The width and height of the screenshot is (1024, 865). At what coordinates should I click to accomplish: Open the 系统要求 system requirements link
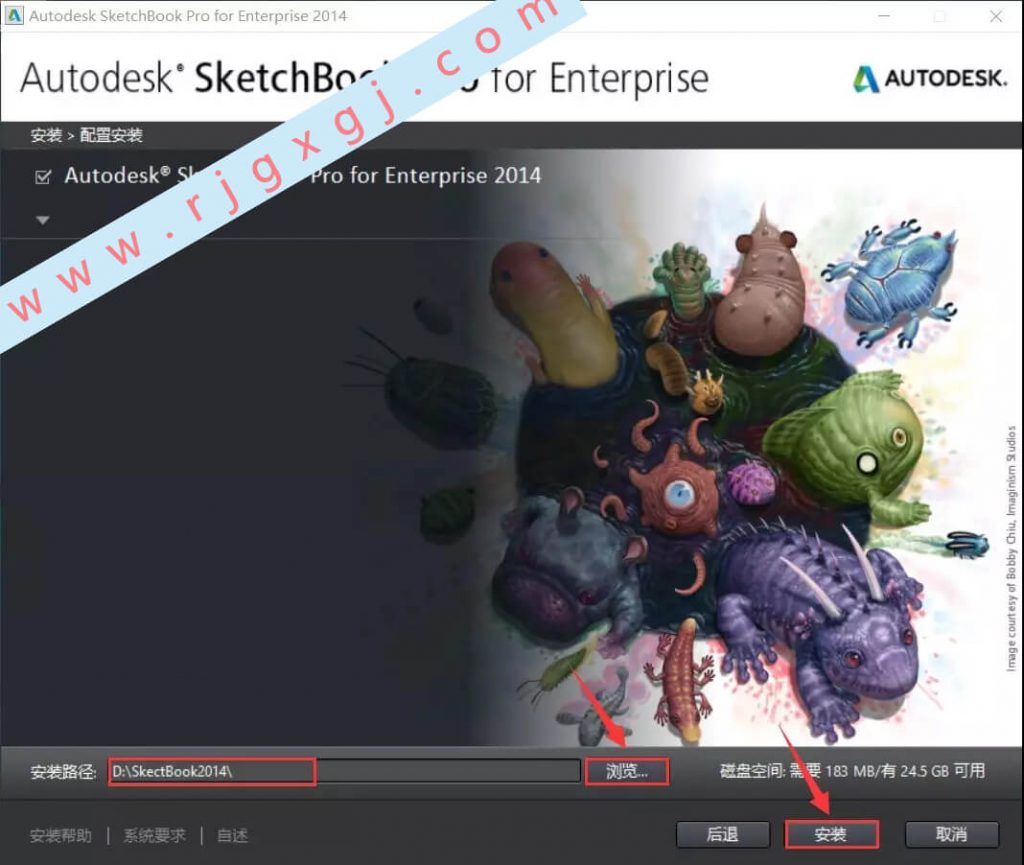tap(155, 836)
